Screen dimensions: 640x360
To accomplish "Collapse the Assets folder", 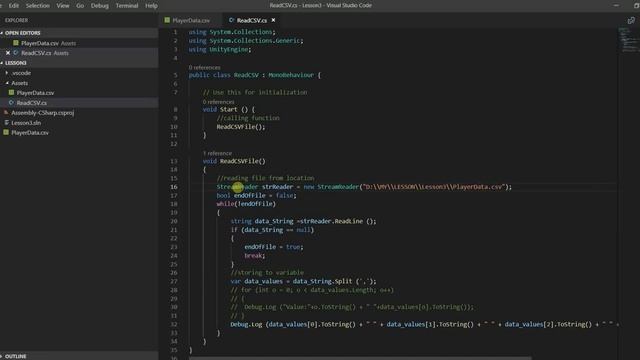I will pos(19,83).
